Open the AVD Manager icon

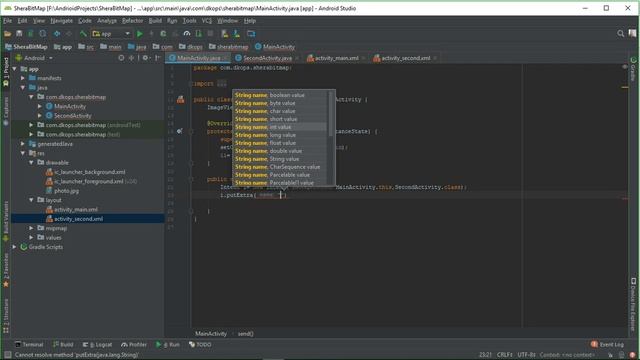point(224,34)
